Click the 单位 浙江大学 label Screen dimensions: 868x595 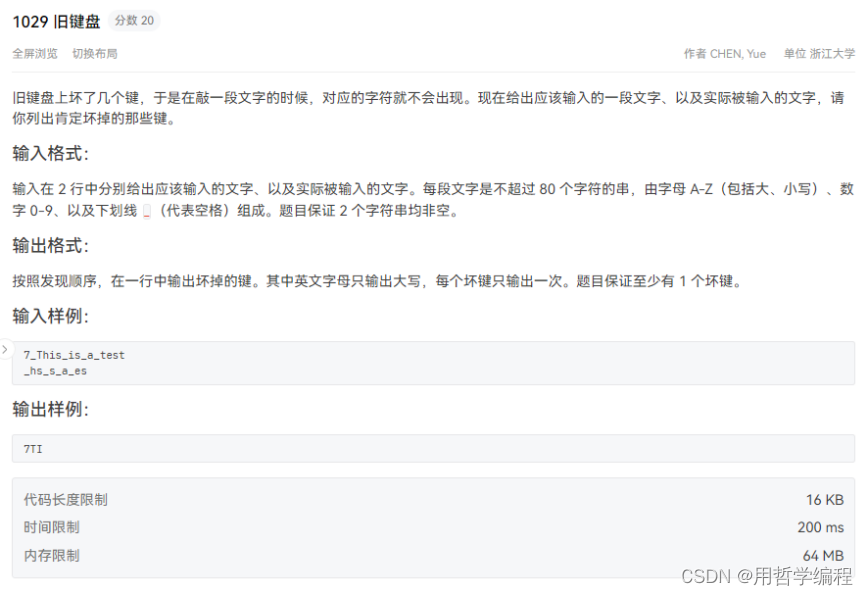pos(819,54)
